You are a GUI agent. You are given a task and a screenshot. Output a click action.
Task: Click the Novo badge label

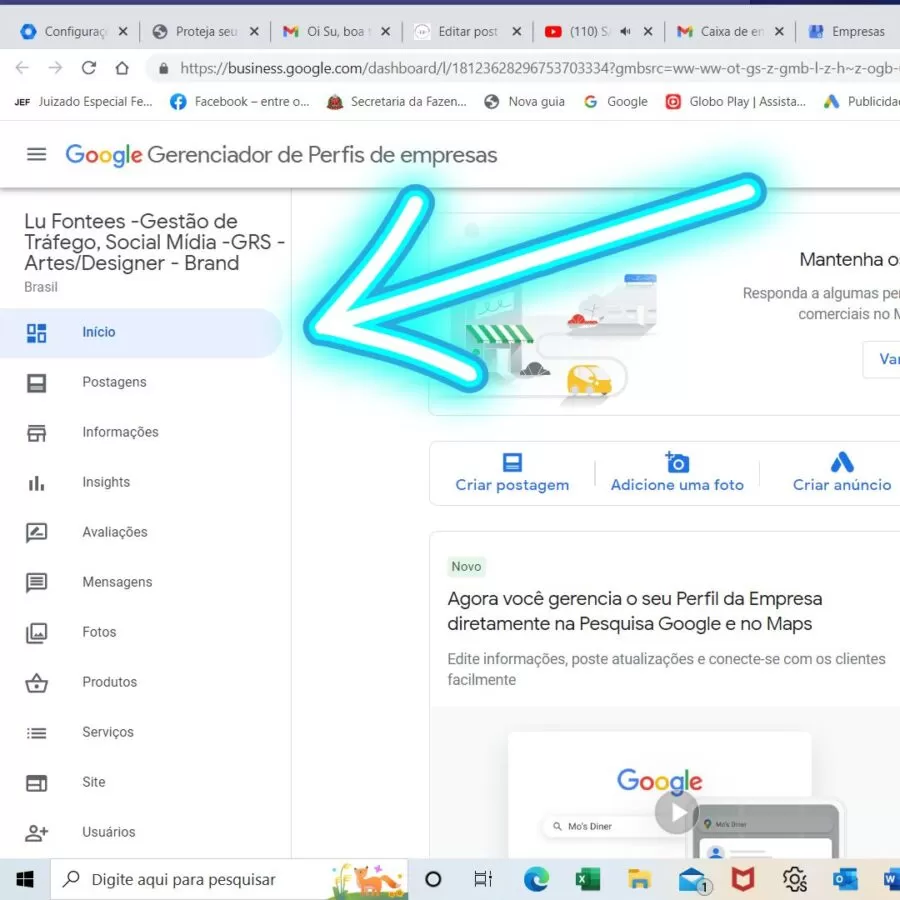click(x=466, y=567)
